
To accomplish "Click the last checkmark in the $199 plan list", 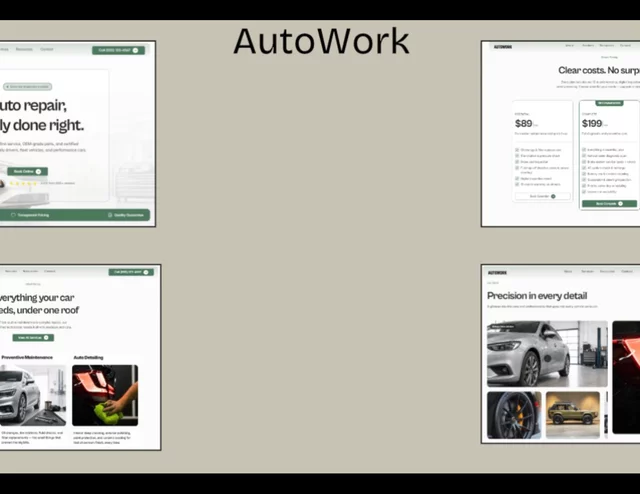I will point(584,191).
